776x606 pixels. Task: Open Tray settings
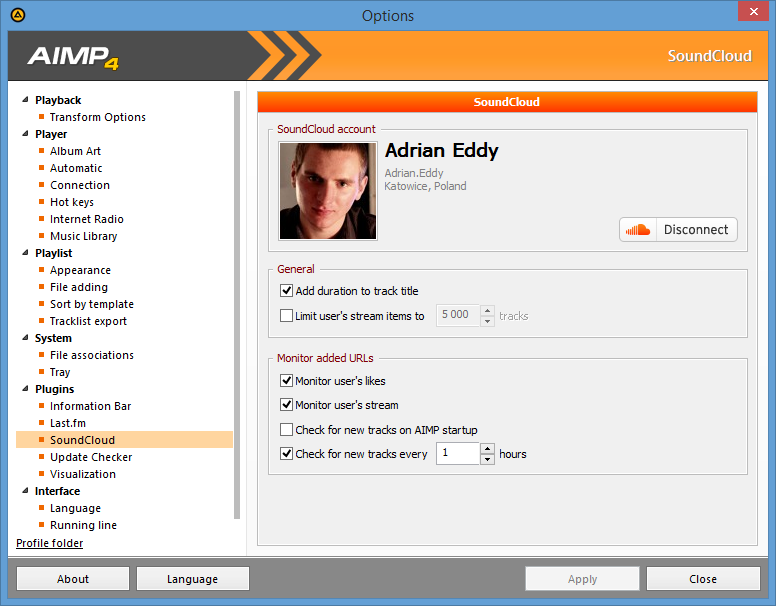pyautogui.click(x=60, y=372)
